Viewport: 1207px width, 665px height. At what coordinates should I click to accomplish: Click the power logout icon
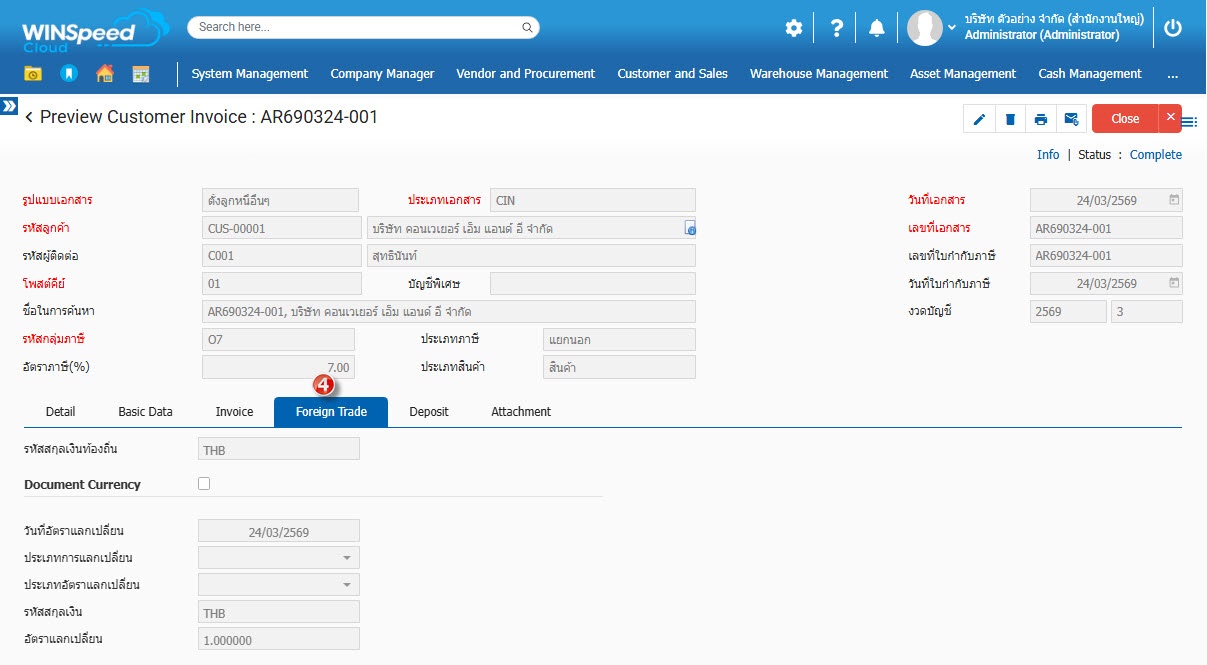pyautogui.click(x=1173, y=28)
